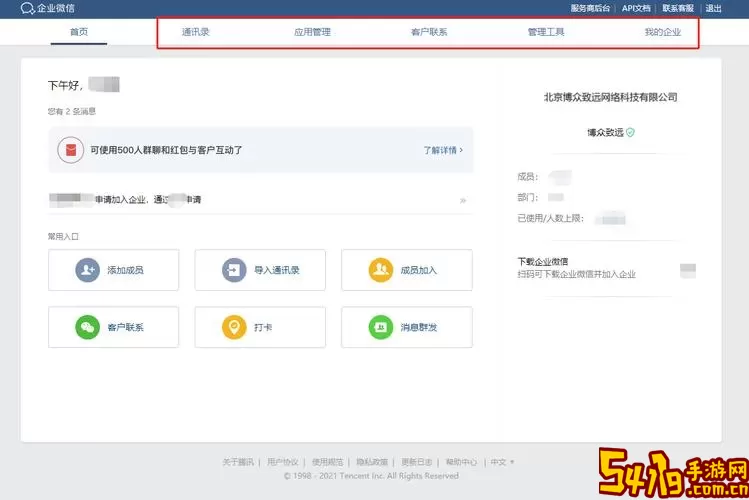This screenshot has height=500, width=749.
Task: Click the verified shield icon beside 博众致远
Action: click(x=631, y=132)
